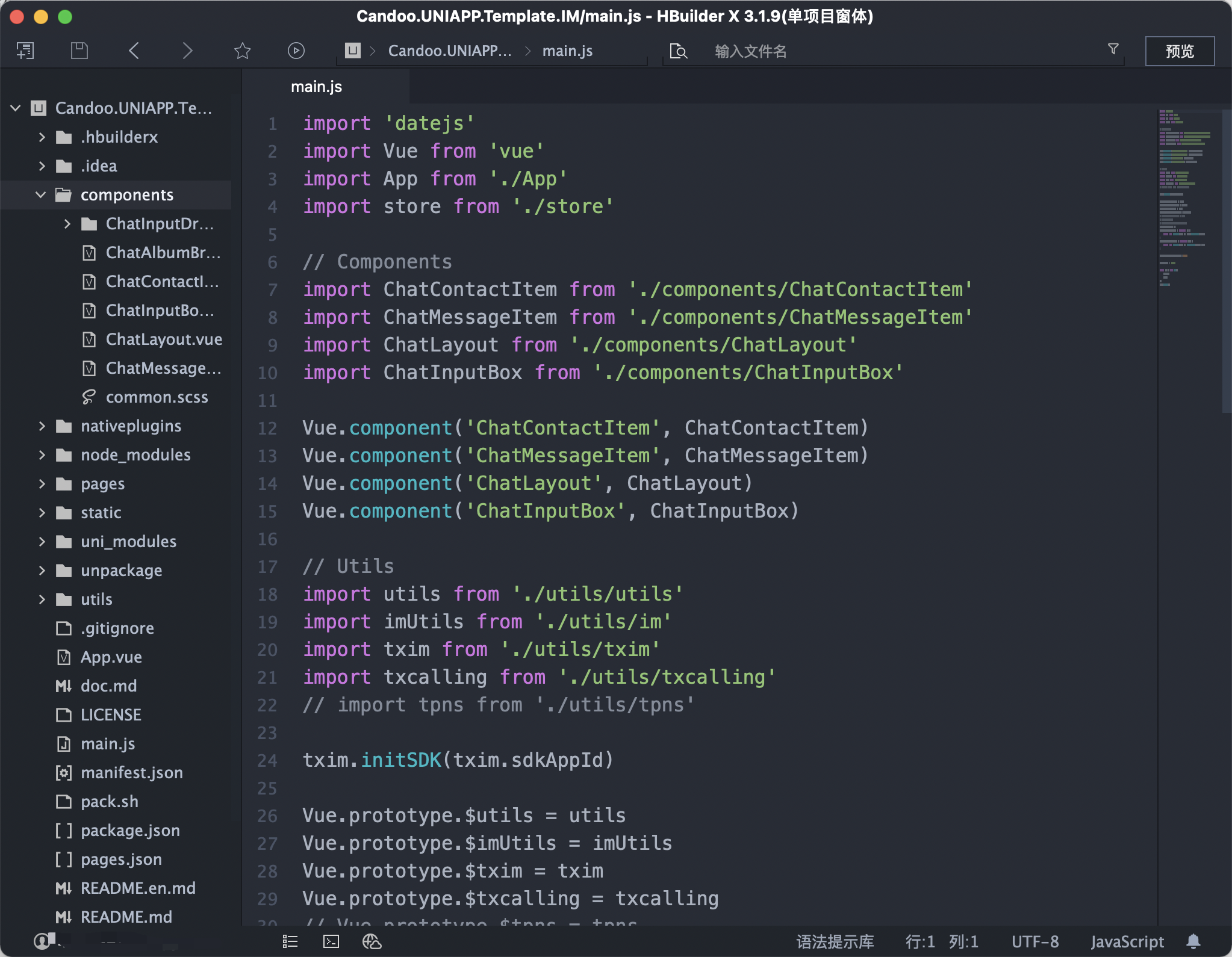Expand the static folder
1232x957 pixels.
pyautogui.click(x=42, y=513)
